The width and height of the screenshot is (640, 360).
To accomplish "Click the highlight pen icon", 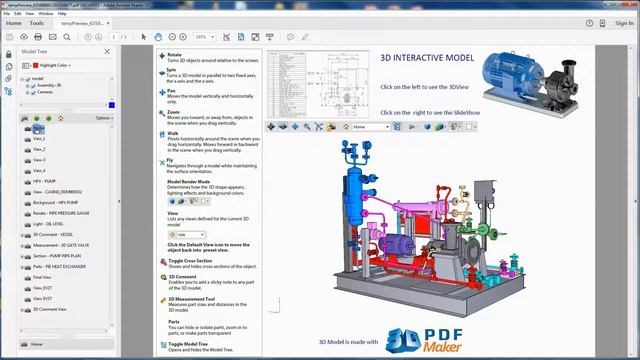I will (305, 37).
